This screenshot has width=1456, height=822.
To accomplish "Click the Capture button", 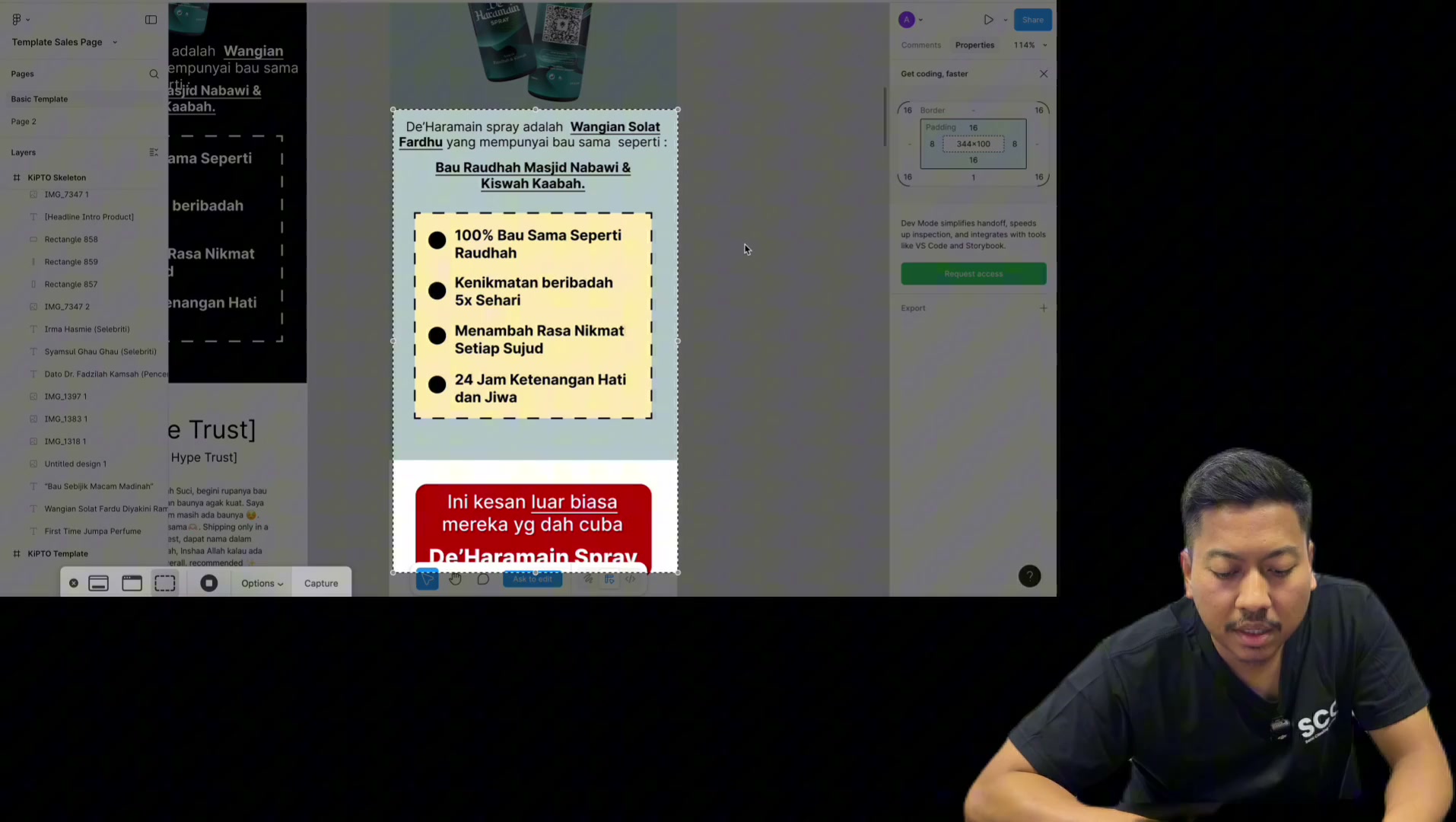I will [x=321, y=583].
